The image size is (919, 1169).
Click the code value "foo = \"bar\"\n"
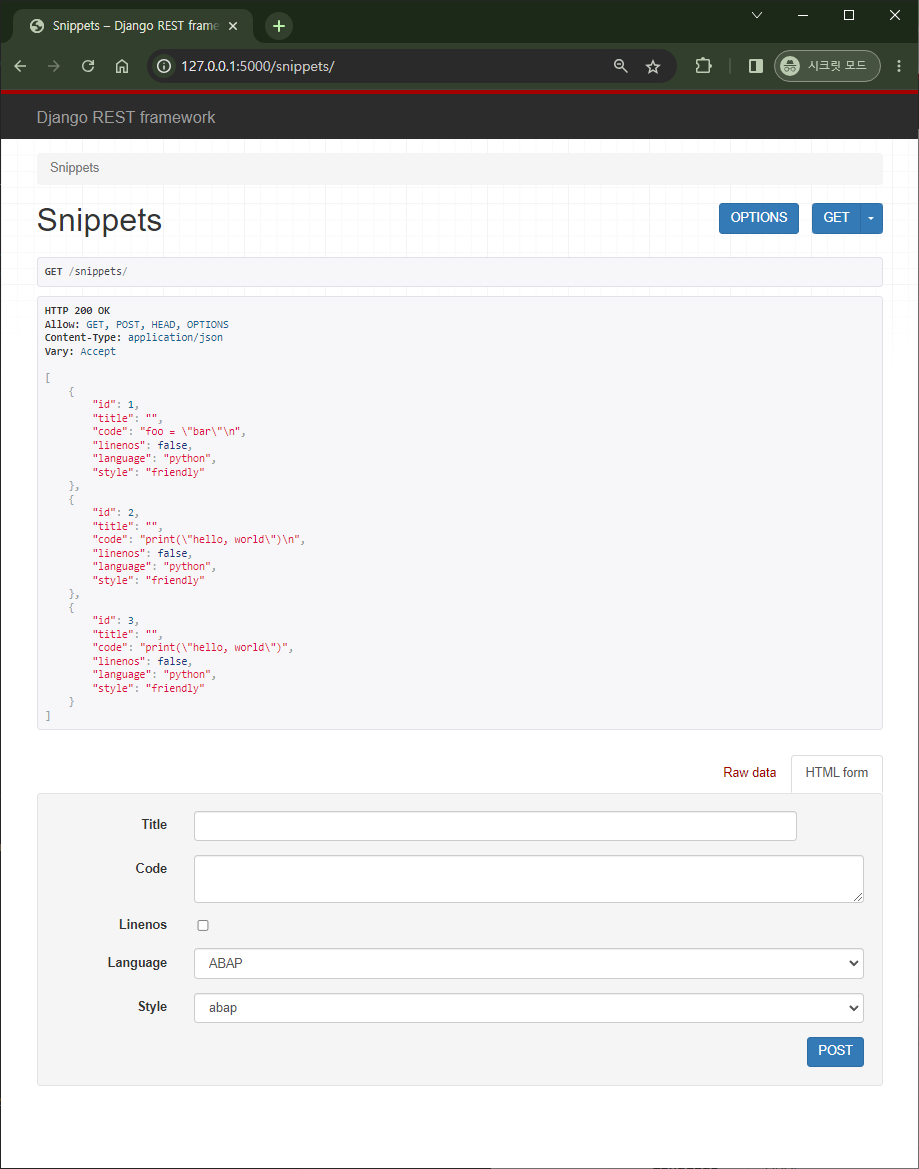[x=192, y=432]
